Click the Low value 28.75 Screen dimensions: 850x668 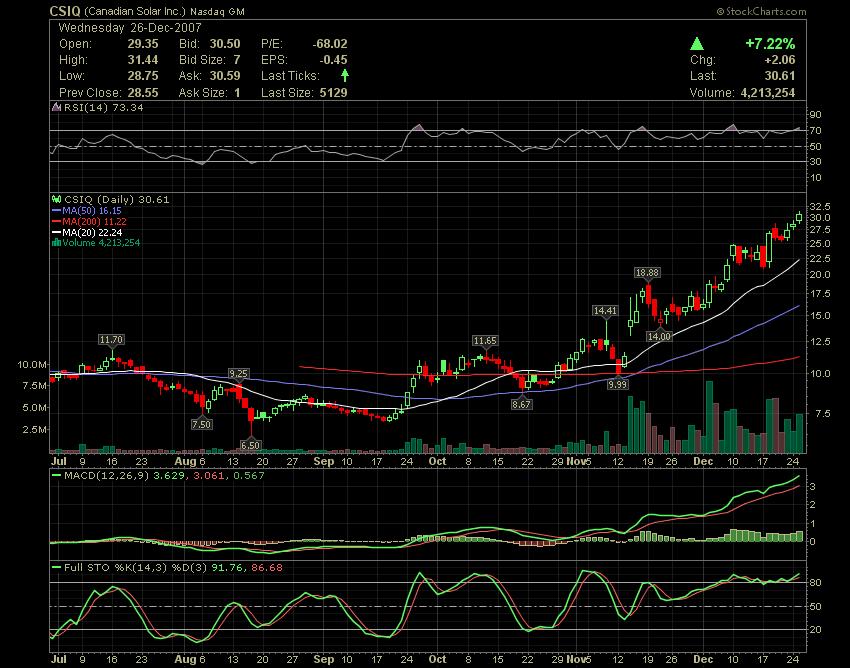click(x=143, y=76)
